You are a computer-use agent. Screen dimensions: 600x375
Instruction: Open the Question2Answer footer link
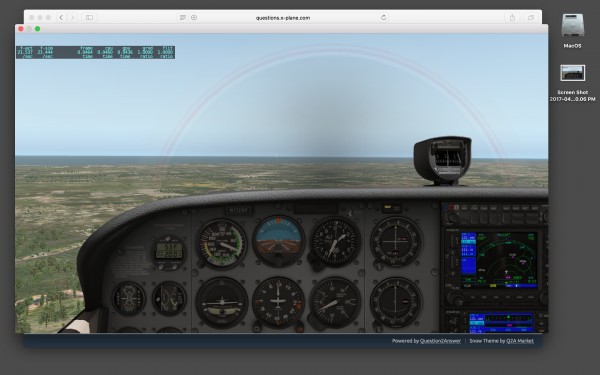440,341
